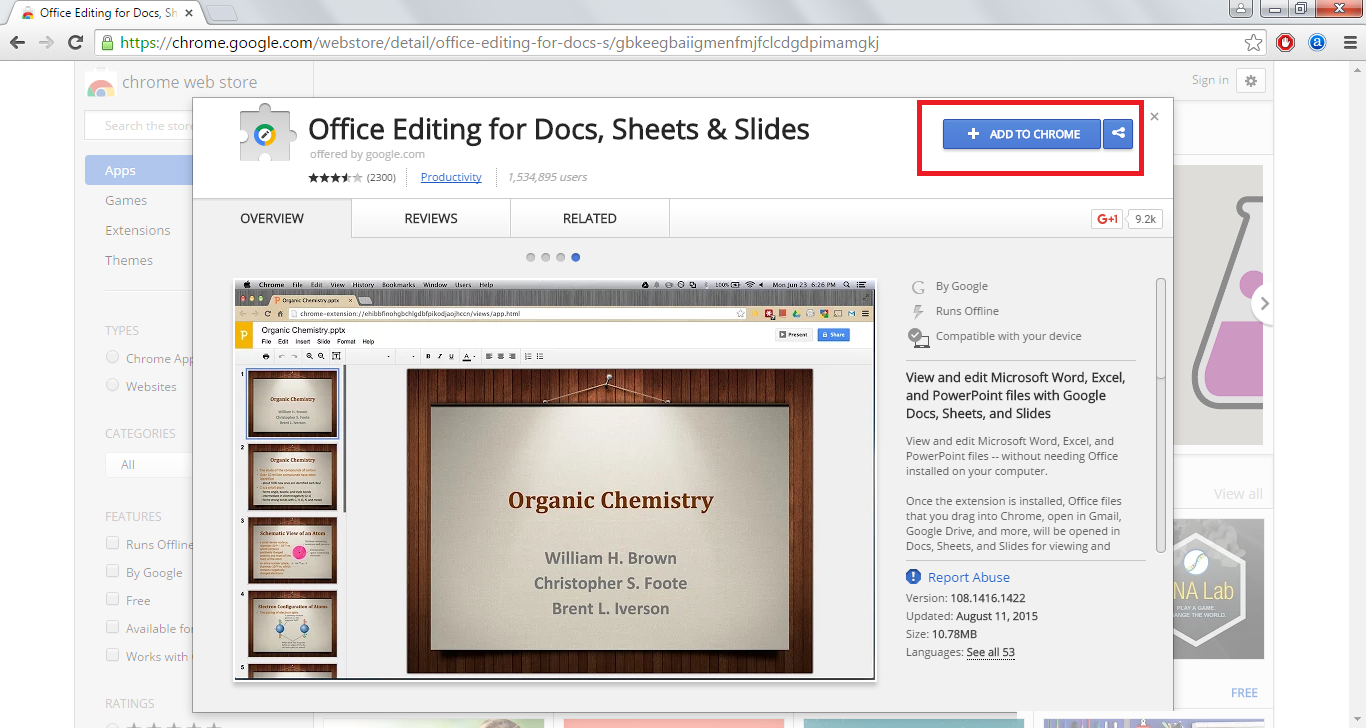Open the See all 53 languages link
The height and width of the screenshot is (728, 1366).
[990, 652]
